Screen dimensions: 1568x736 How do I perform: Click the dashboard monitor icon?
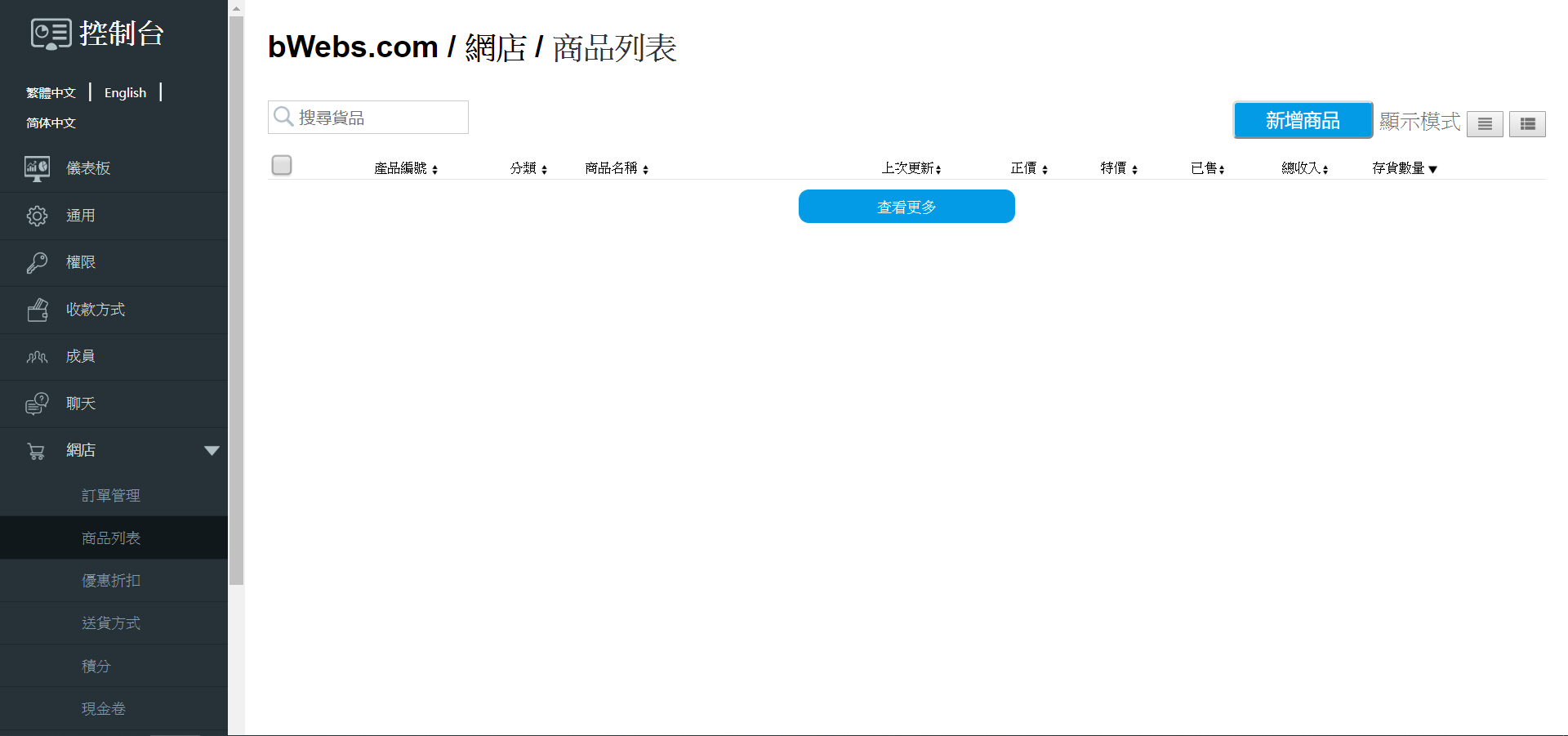click(37, 168)
